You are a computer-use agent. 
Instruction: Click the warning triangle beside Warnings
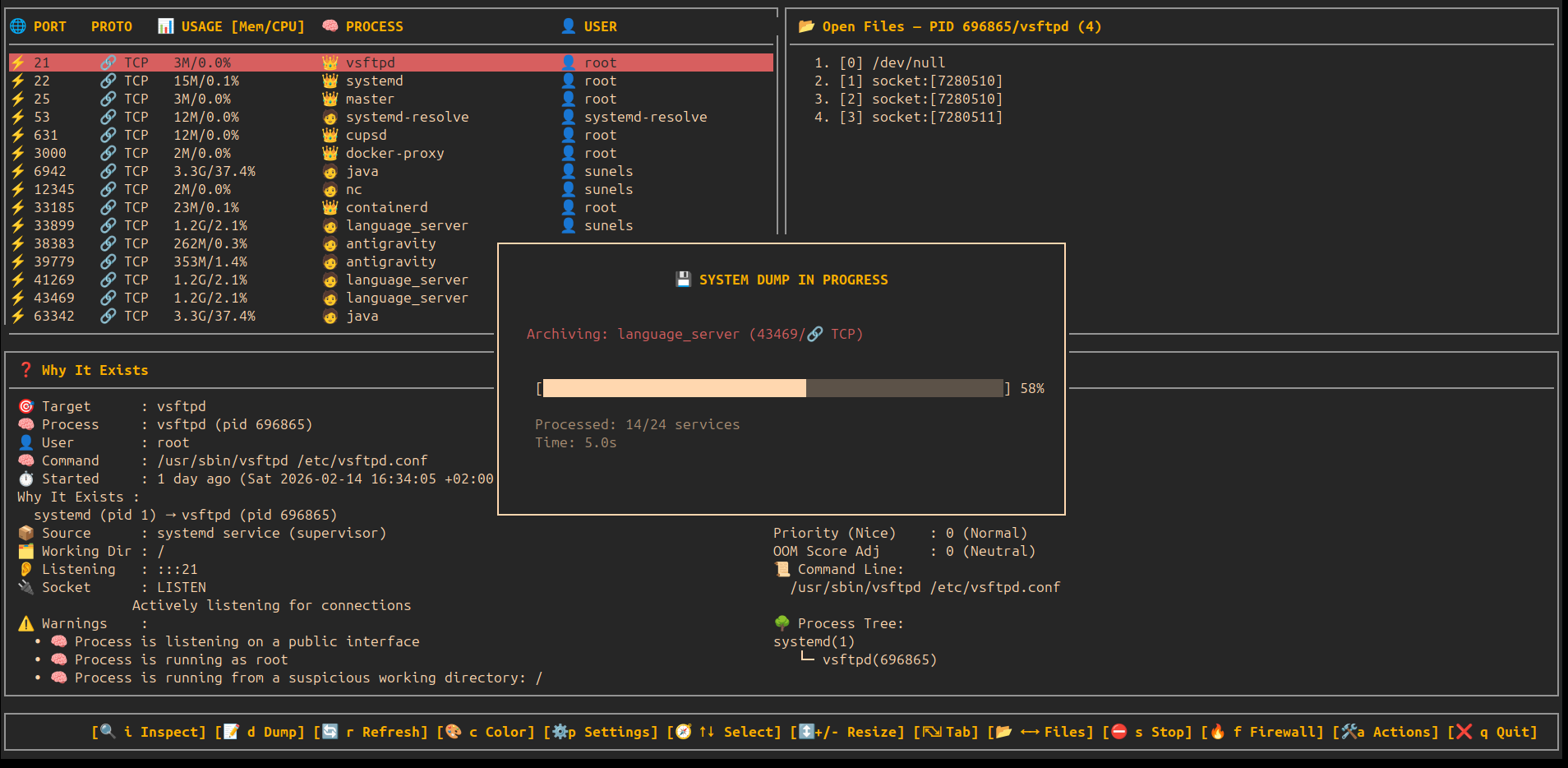pyautogui.click(x=25, y=622)
